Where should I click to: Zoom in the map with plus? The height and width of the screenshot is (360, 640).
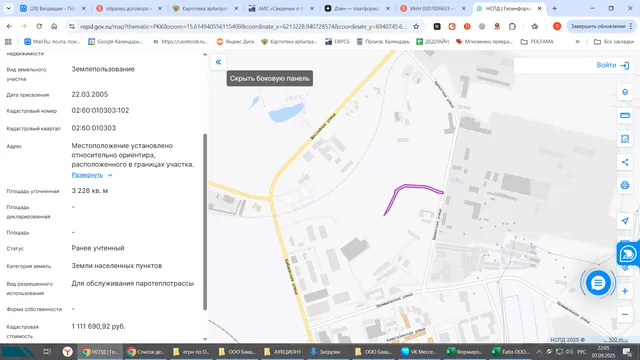pos(624,291)
